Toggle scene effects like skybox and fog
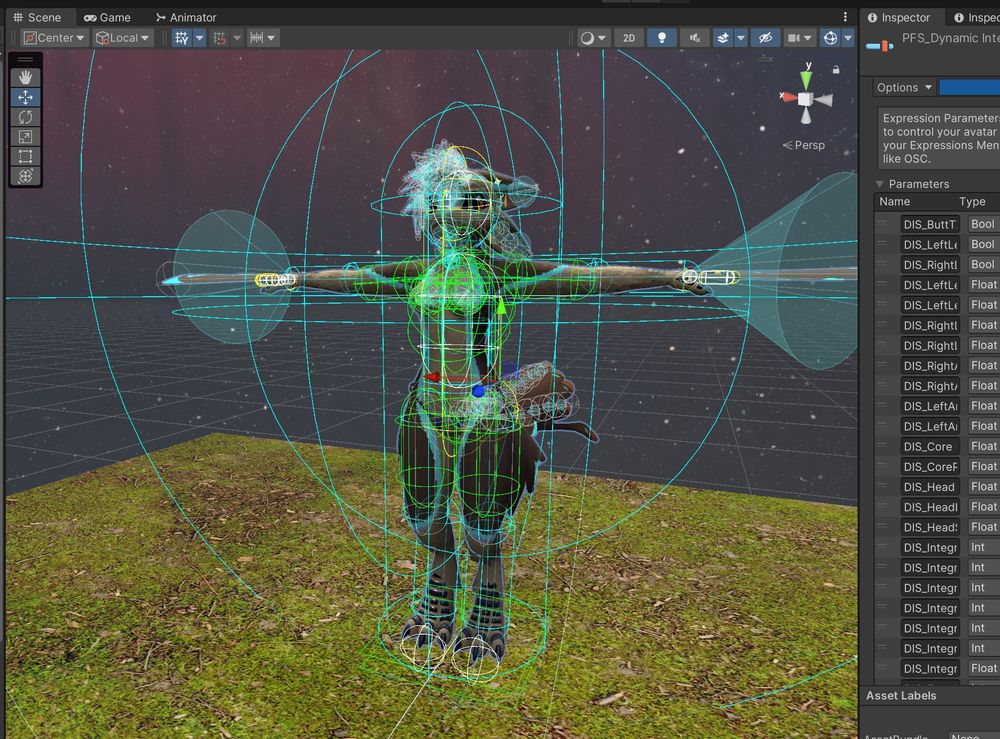 (723, 38)
